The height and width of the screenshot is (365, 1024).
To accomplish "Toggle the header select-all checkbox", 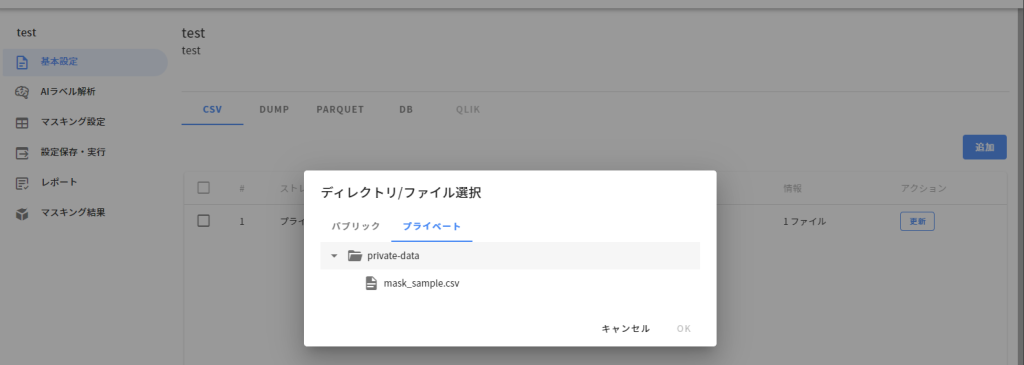I will (x=204, y=188).
